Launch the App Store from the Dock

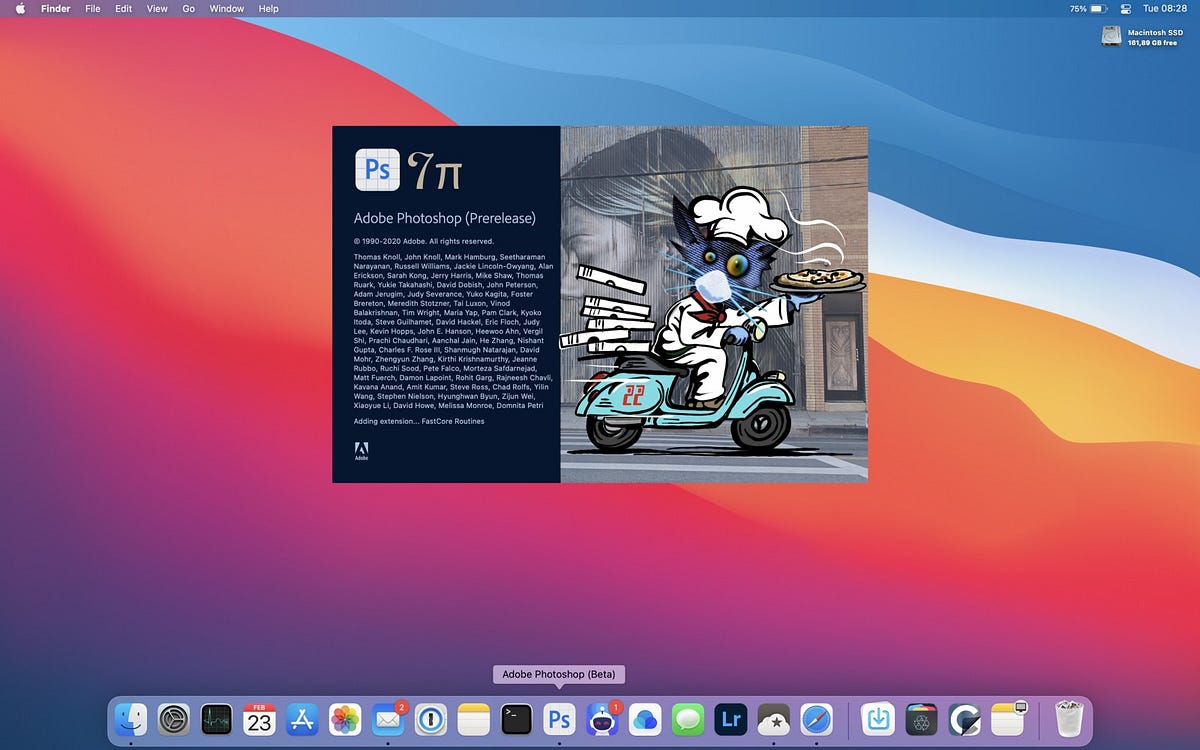[302, 719]
